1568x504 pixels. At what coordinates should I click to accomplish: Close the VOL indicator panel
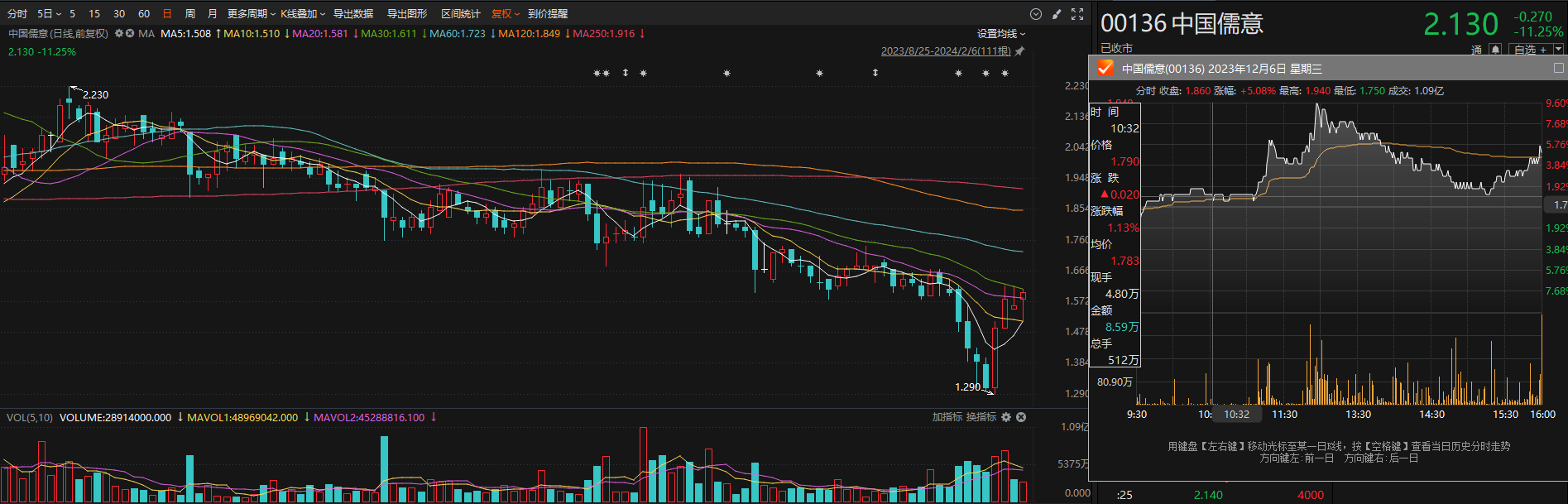tap(1021, 417)
